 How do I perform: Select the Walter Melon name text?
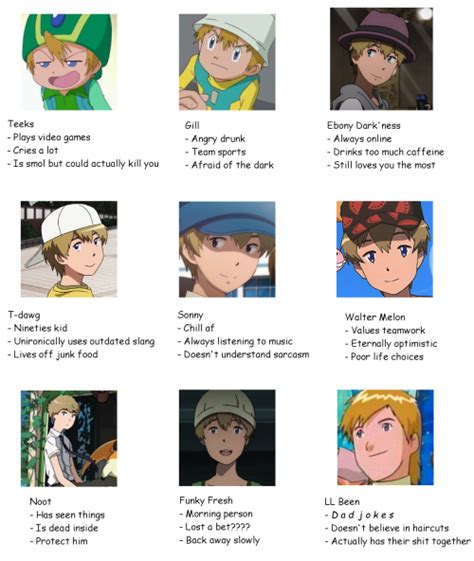(375, 317)
